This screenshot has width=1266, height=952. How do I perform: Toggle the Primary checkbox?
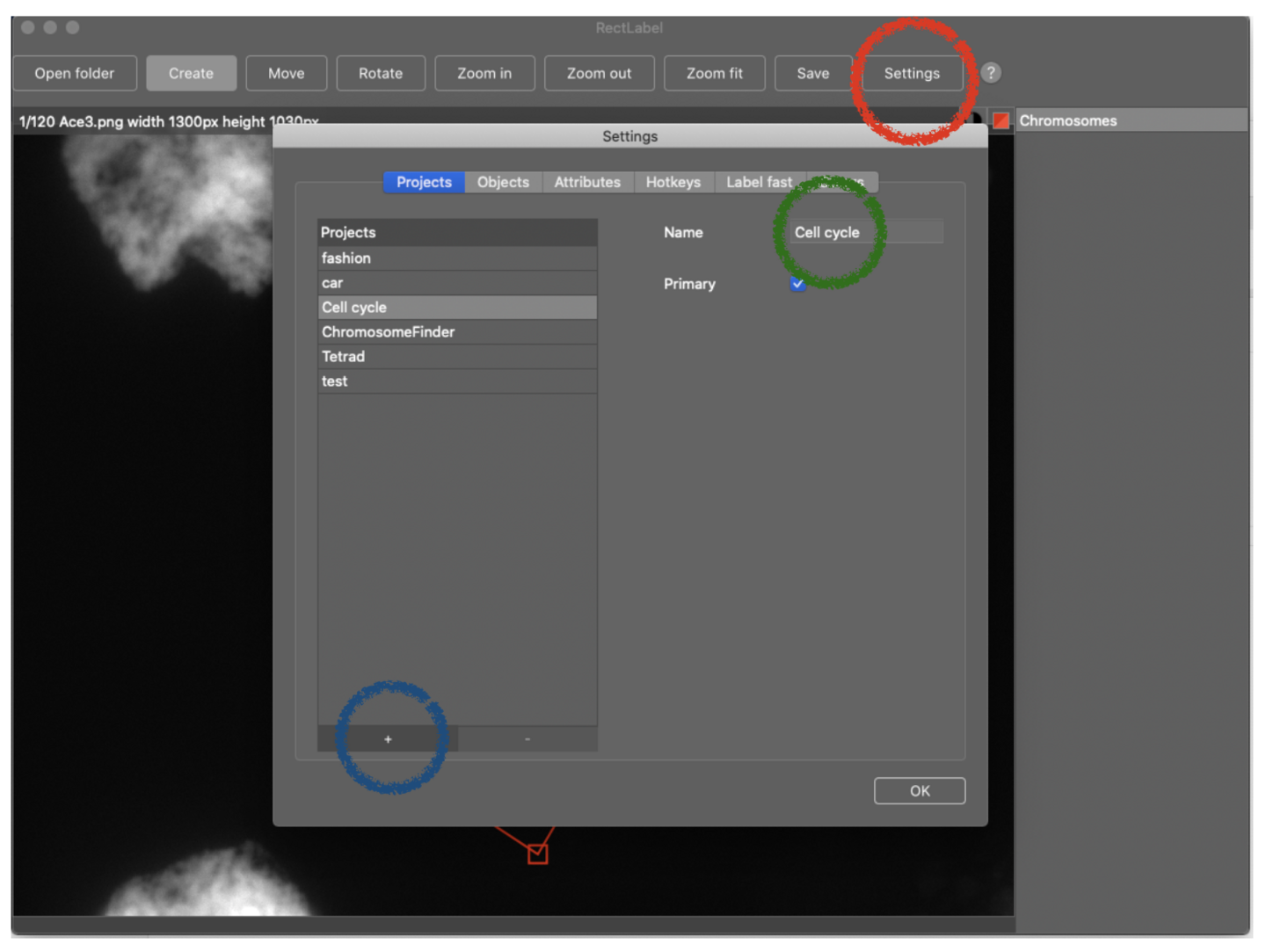(x=797, y=284)
